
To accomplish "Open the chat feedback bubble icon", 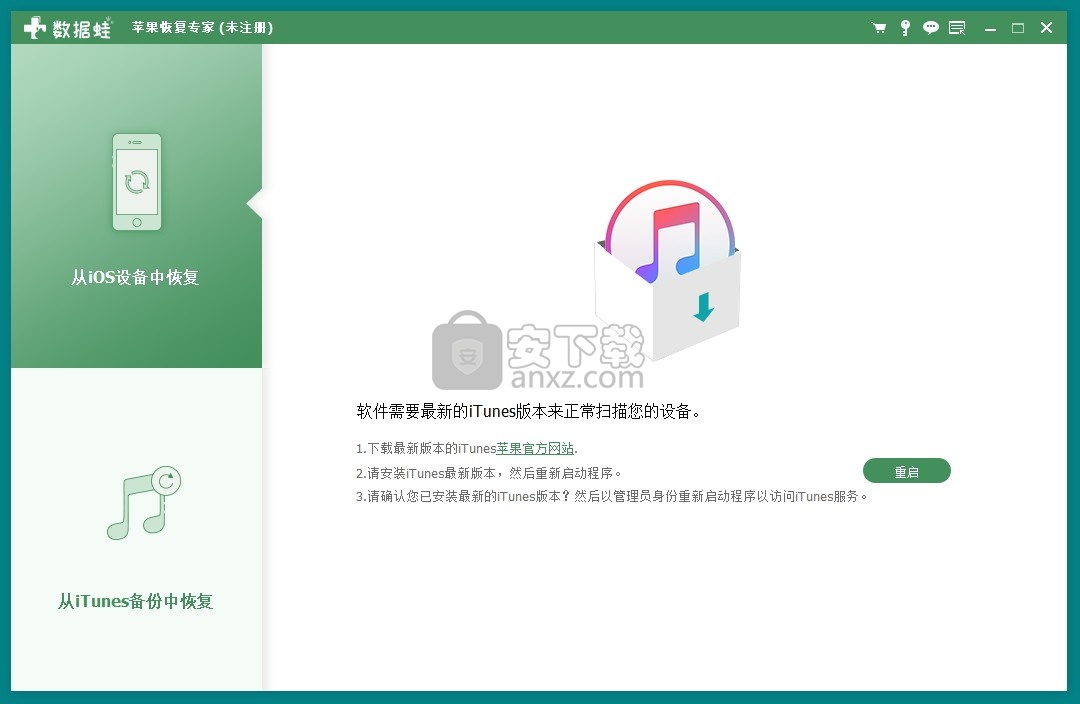I will [931, 28].
